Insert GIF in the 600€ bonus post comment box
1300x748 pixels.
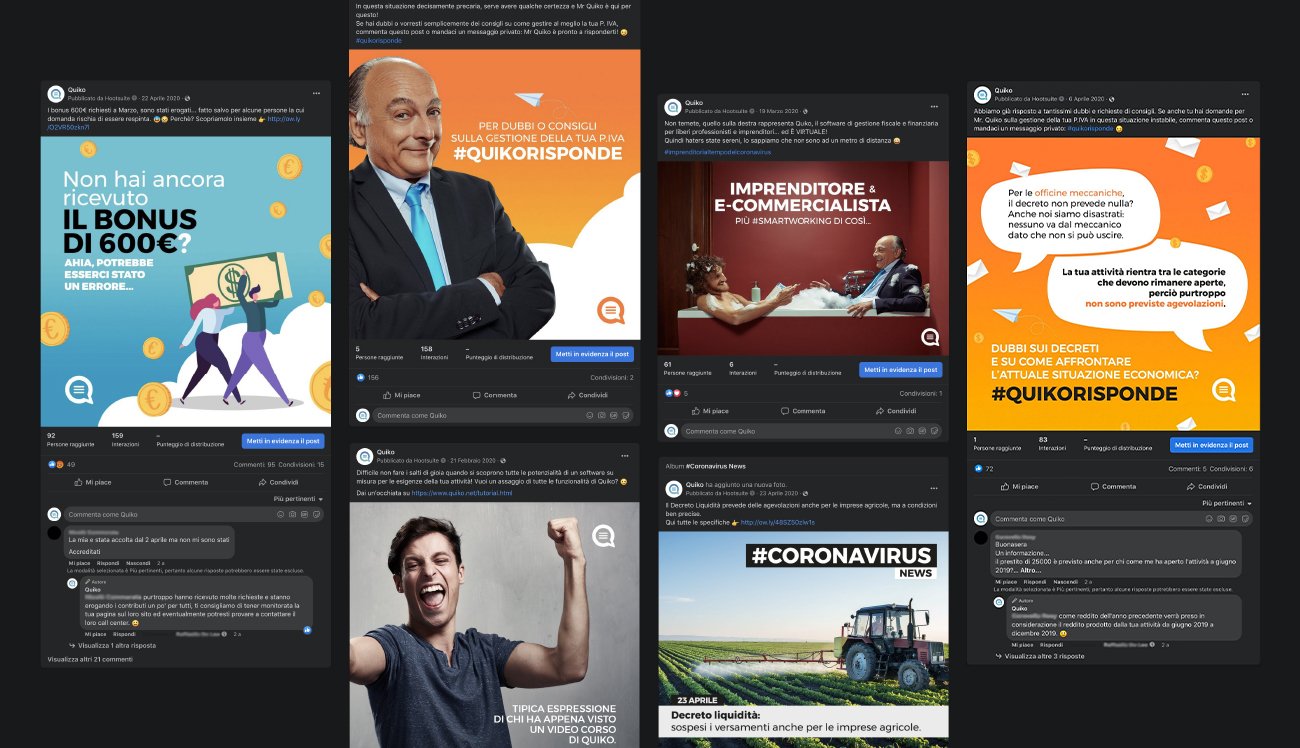point(305,514)
